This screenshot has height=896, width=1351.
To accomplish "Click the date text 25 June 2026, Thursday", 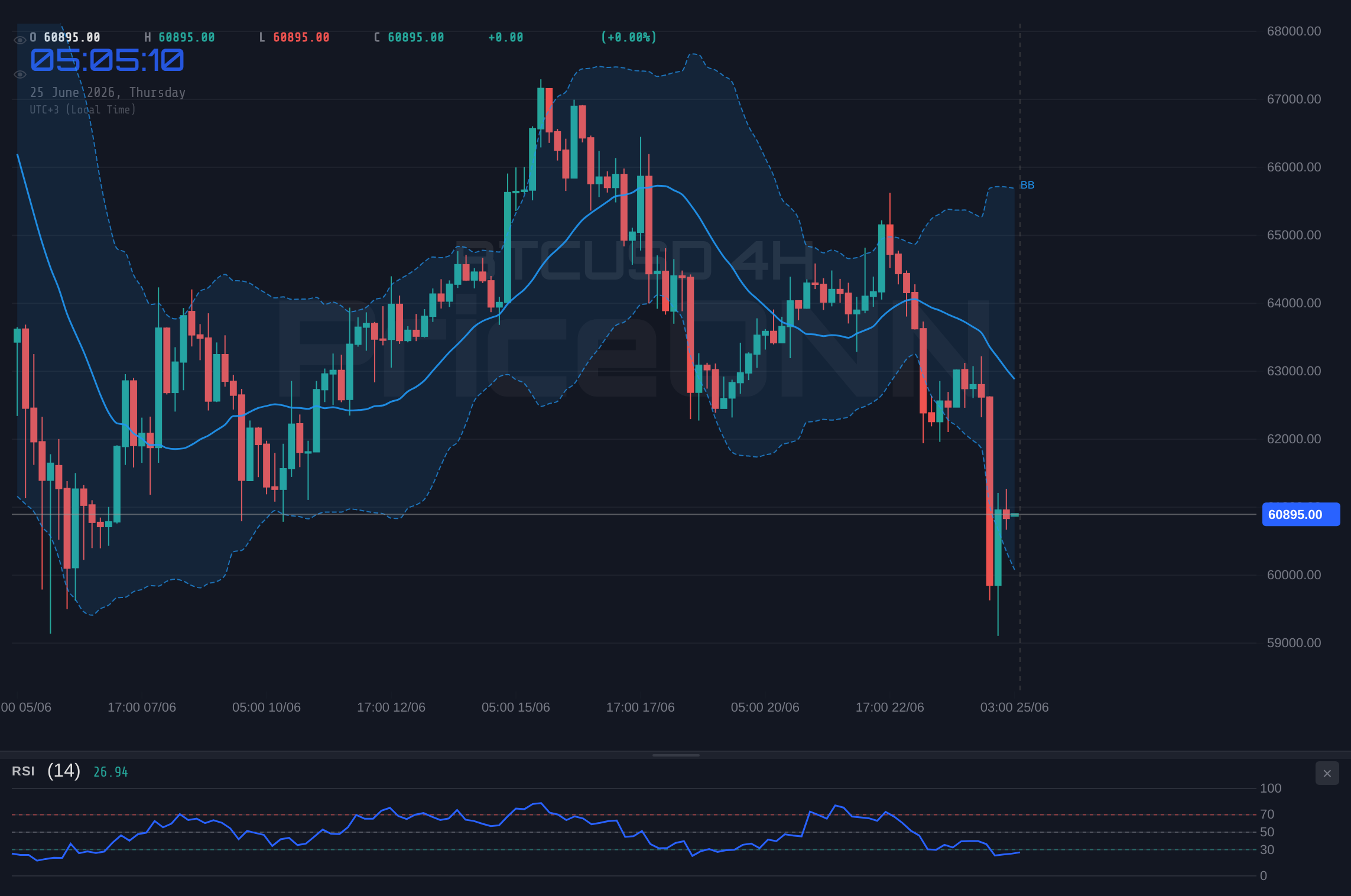I will (x=108, y=92).
